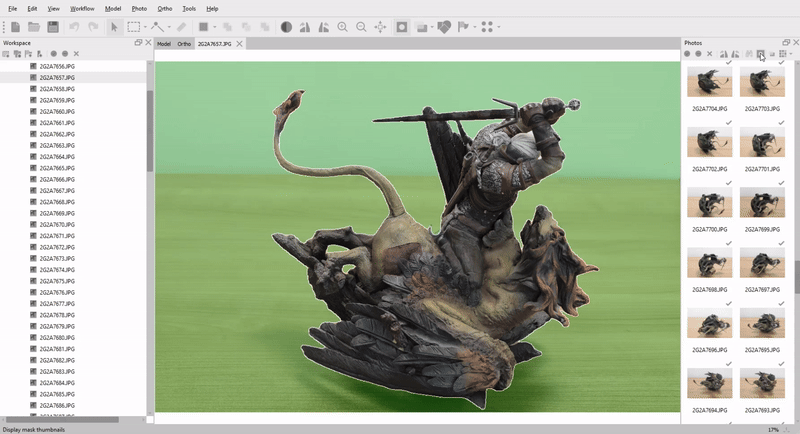
Task: Close the 2G2A7657.JPG tab
Action: coord(239,44)
